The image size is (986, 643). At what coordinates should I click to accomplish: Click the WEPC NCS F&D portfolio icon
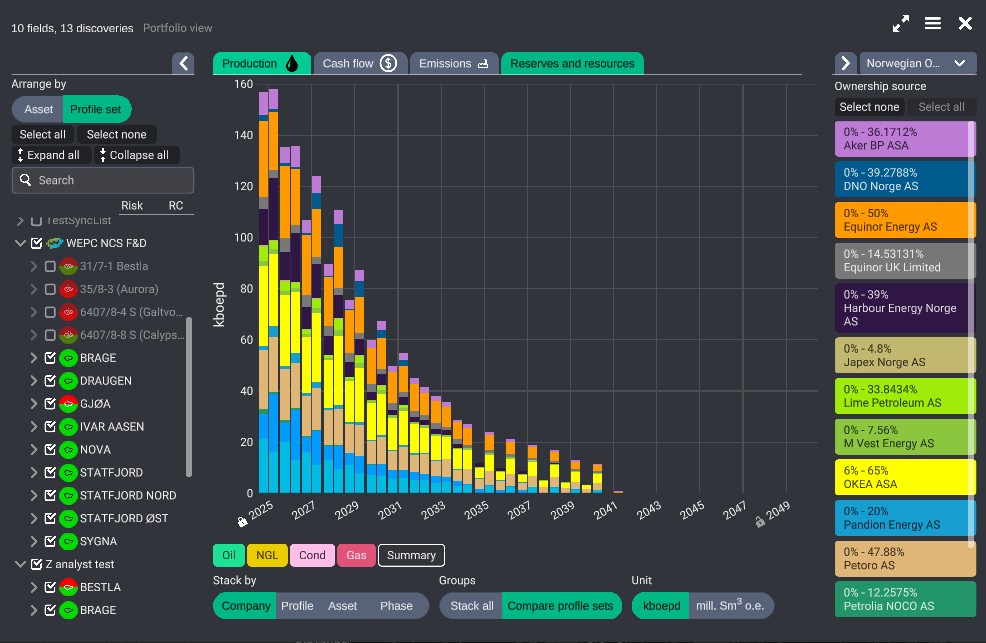pos(54,243)
